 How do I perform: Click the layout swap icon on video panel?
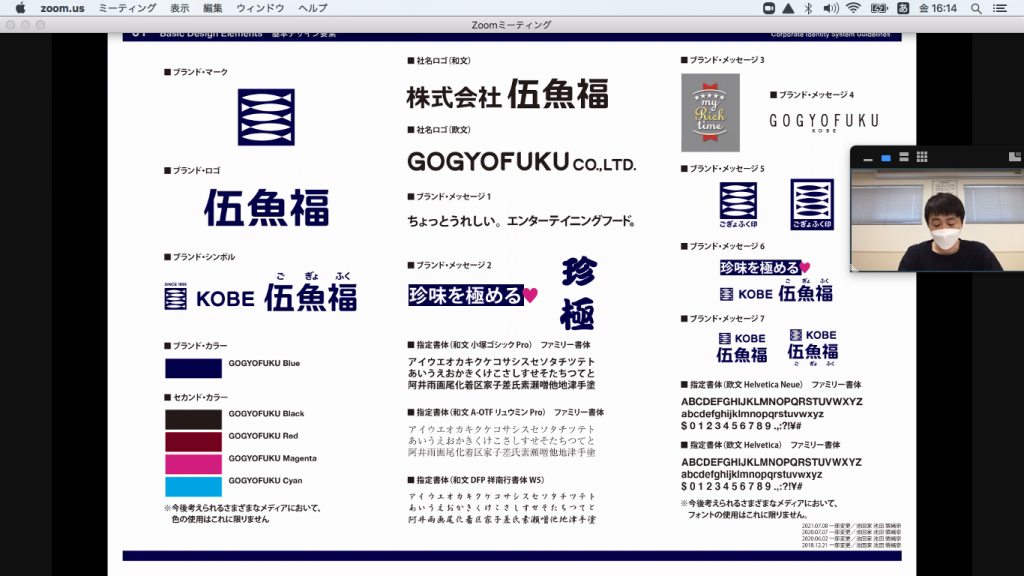coord(1015,157)
